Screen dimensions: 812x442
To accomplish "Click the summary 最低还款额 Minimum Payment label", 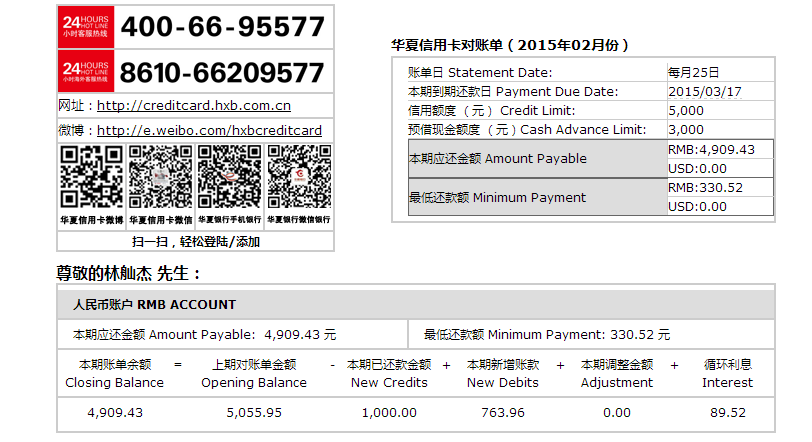I will tap(497, 197).
